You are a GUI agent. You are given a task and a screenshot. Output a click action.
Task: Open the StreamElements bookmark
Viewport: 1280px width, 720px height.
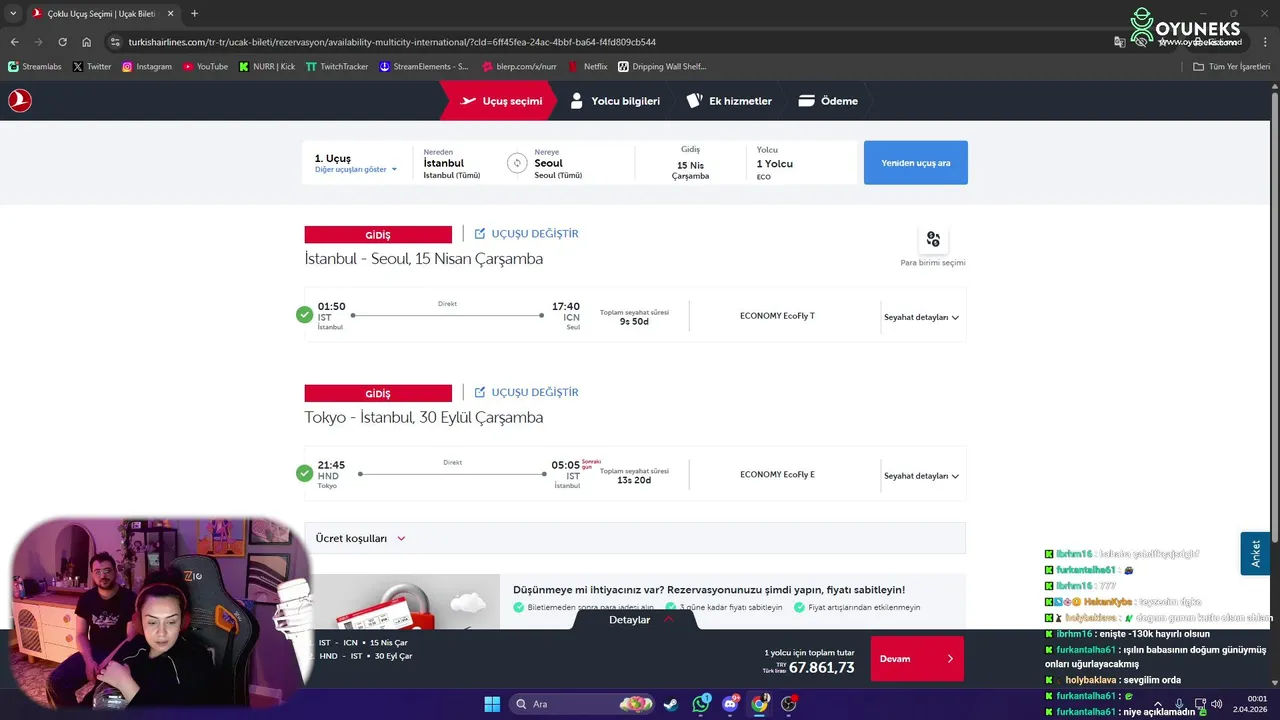(x=424, y=67)
